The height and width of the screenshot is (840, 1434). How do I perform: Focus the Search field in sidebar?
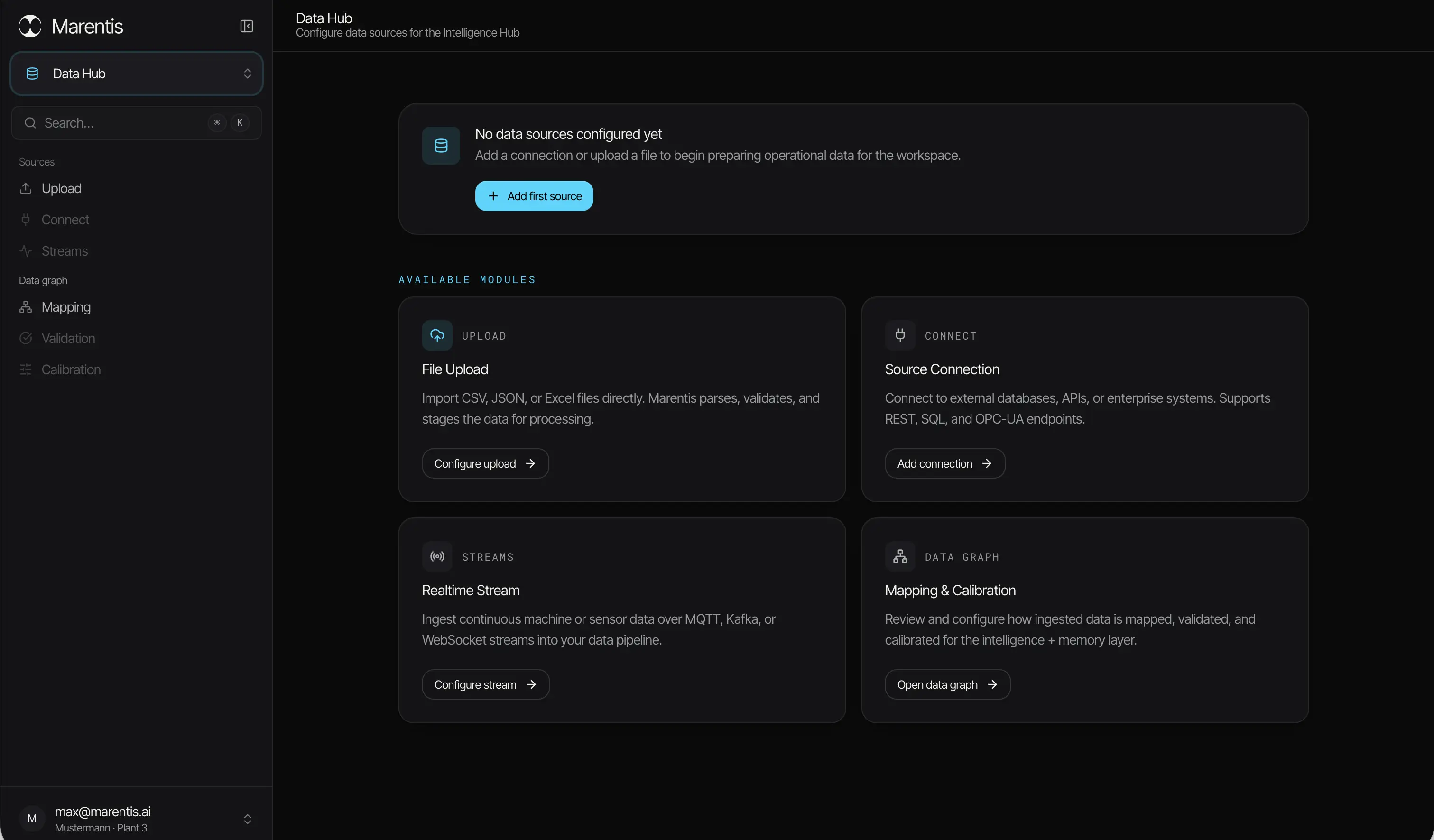click(137, 123)
